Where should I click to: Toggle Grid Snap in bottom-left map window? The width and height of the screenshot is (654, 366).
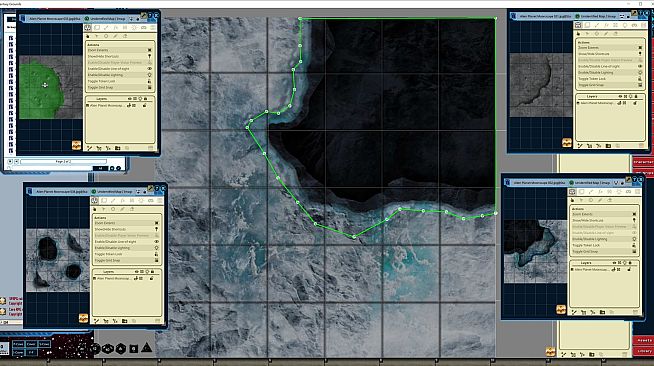pyautogui.click(x=126, y=261)
